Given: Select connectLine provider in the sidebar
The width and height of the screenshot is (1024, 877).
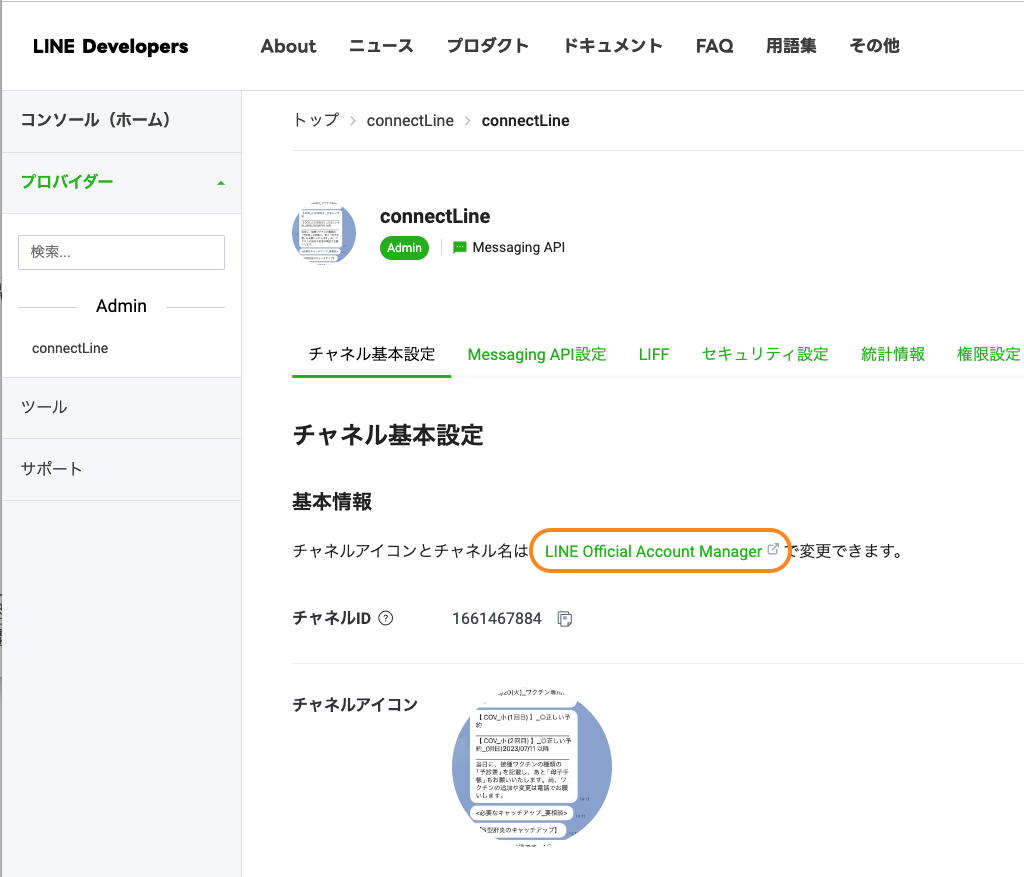Looking at the screenshot, I should (70, 348).
